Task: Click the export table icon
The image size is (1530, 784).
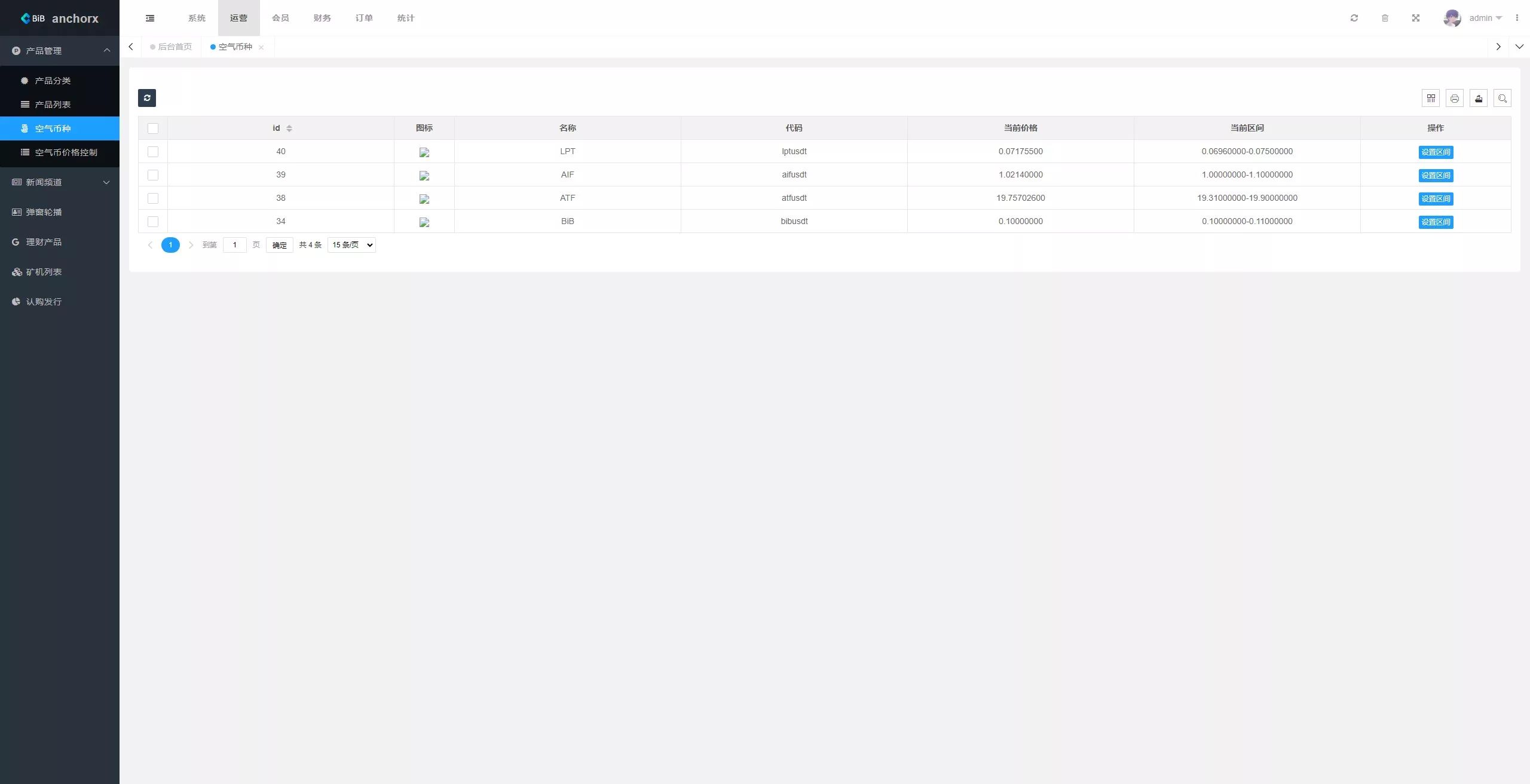Action: click(x=1479, y=99)
